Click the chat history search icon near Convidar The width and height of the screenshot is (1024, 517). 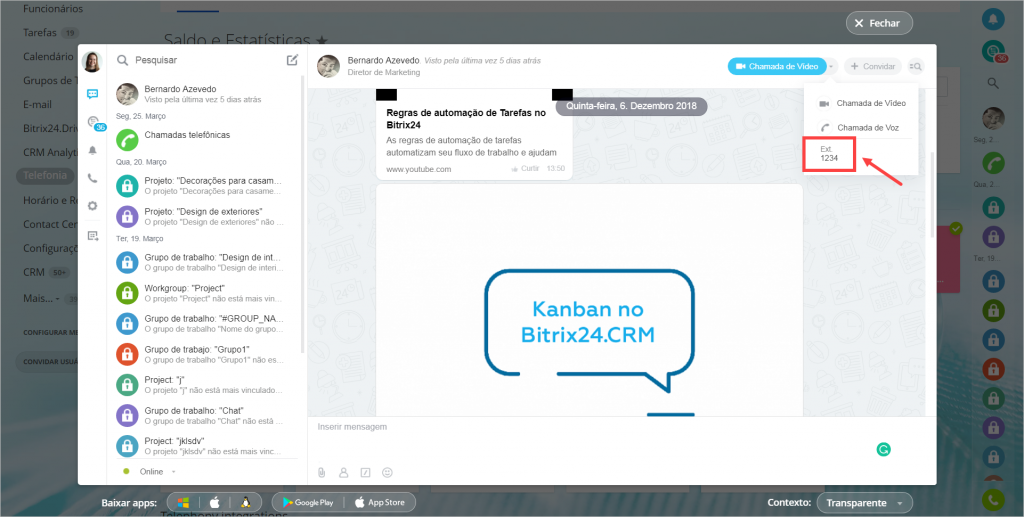pos(915,67)
